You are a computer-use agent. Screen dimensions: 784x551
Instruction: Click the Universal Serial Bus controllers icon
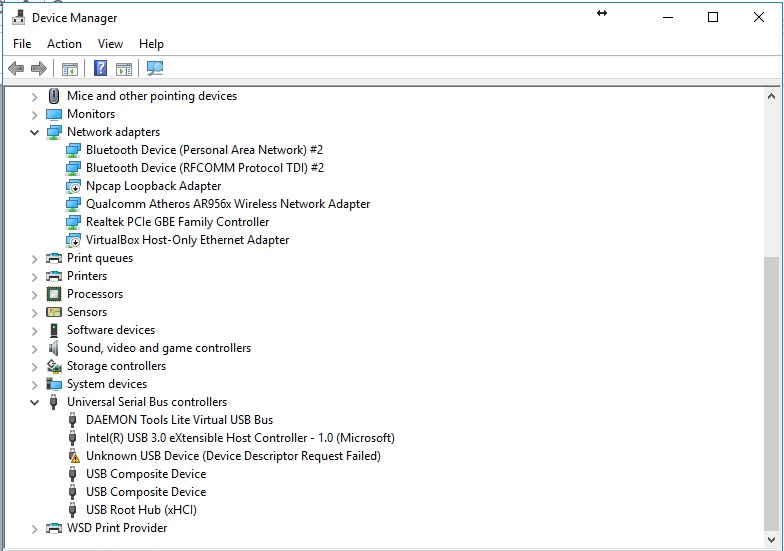[x=54, y=402]
